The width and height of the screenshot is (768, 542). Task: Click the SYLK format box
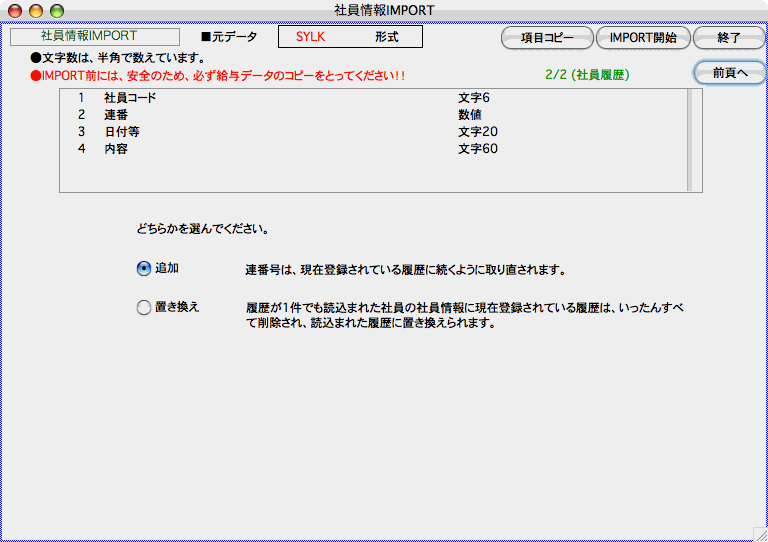[x=350, y=37]
